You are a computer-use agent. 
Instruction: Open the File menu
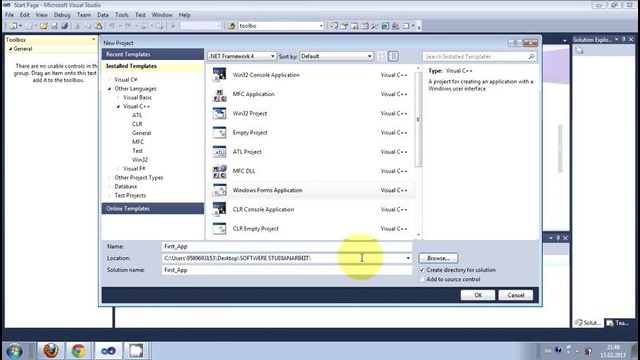pos(9,15)
